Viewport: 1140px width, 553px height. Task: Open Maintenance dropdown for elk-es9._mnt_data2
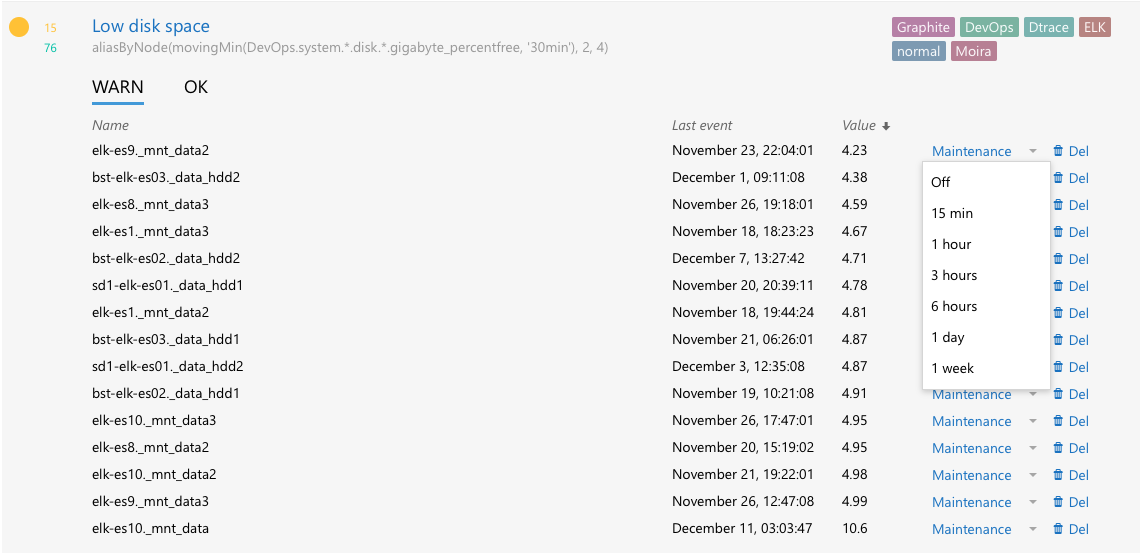pos(984,152)
